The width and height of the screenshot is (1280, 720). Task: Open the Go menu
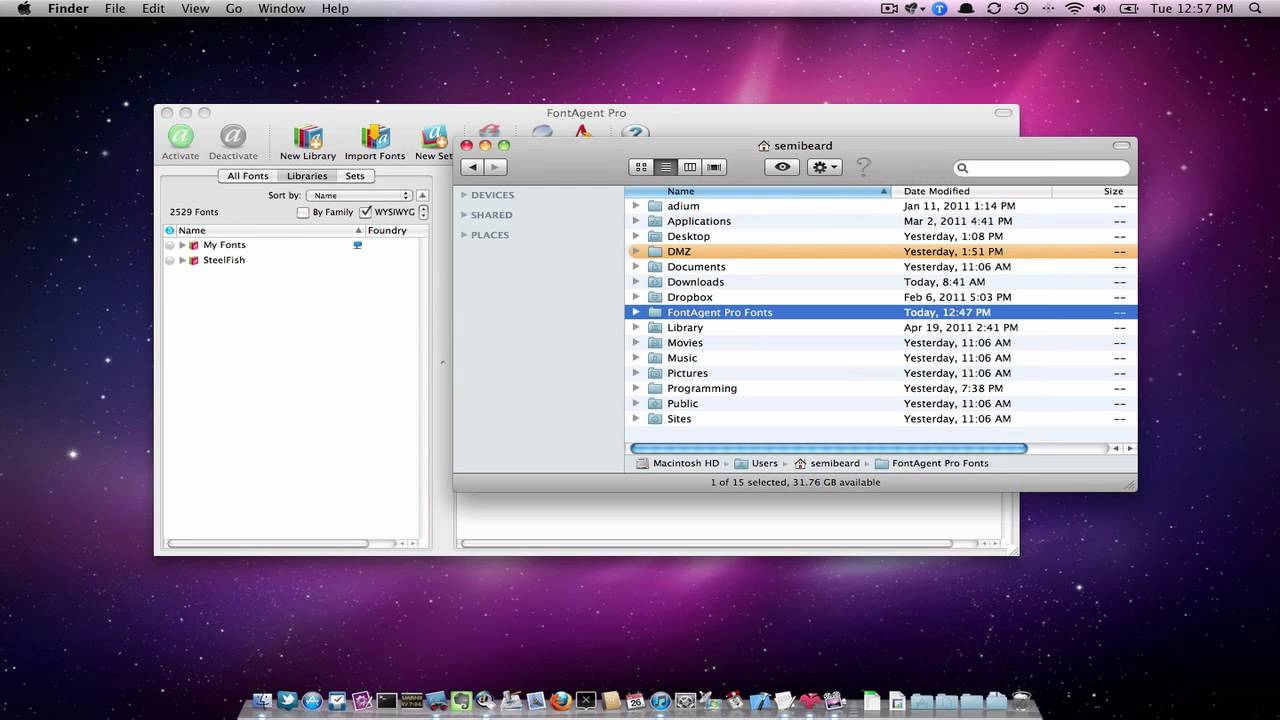[x=234, y=8]
